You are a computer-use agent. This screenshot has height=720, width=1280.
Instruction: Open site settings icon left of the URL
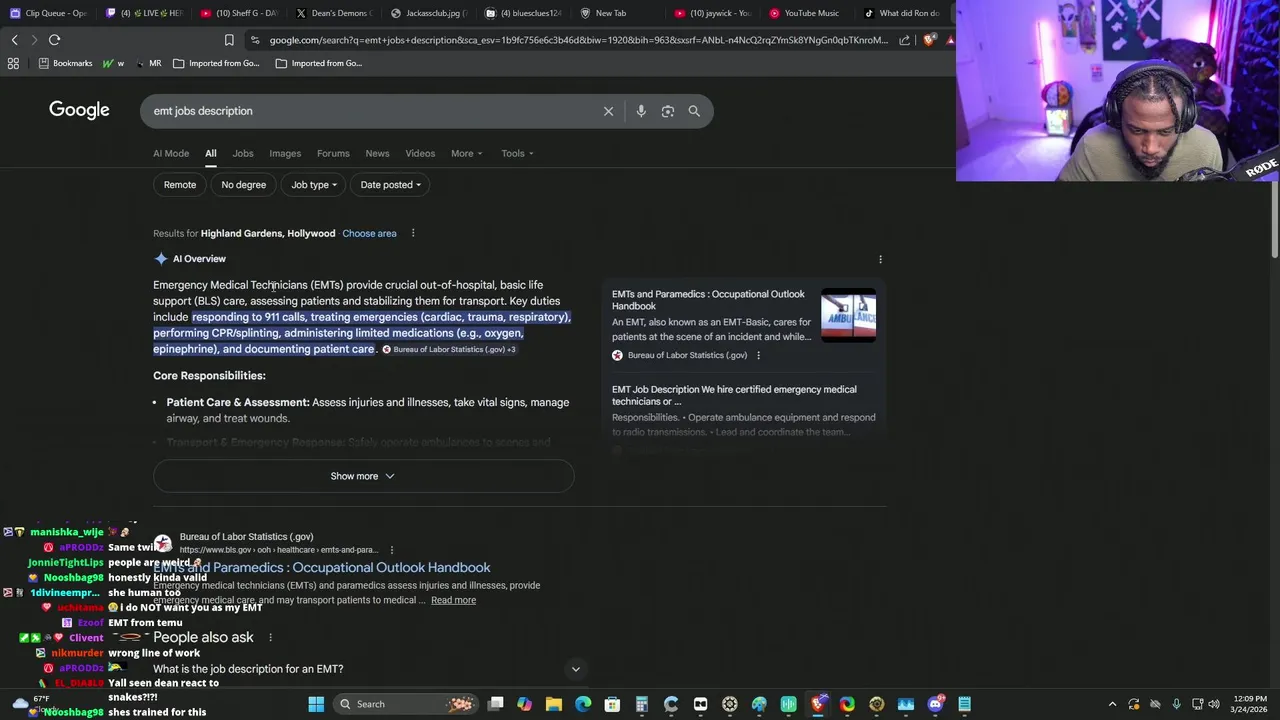click(255, 40)
